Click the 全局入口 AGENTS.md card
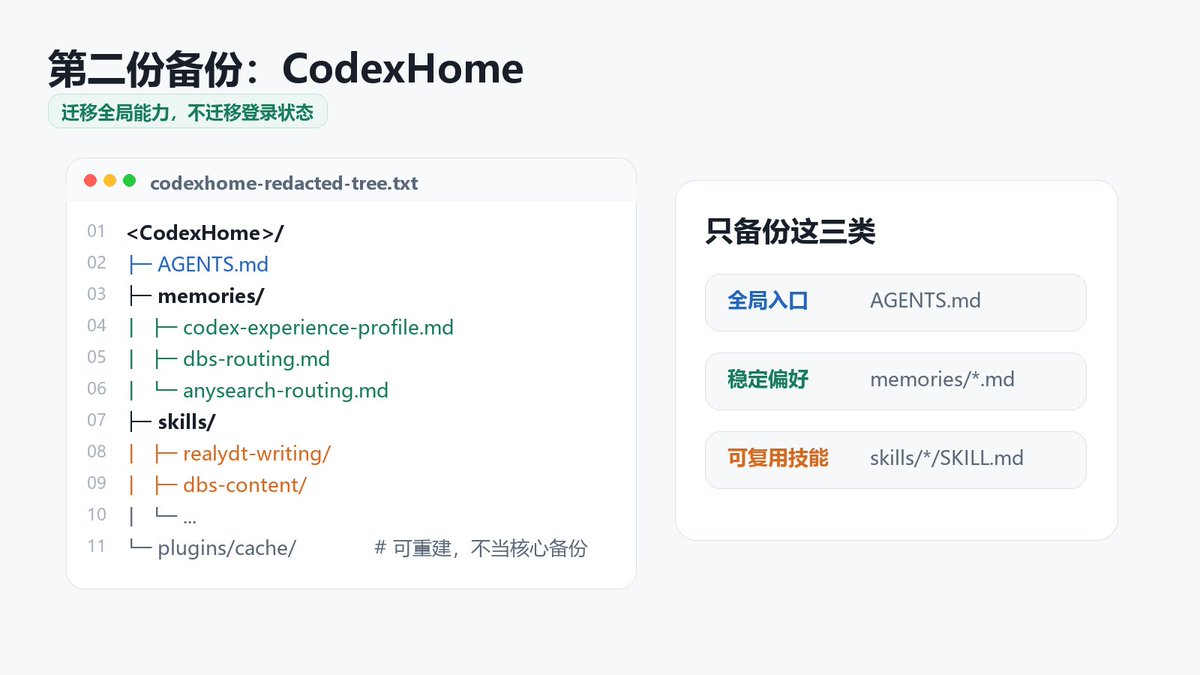The image size is (1200, 675). click(895, 302)
